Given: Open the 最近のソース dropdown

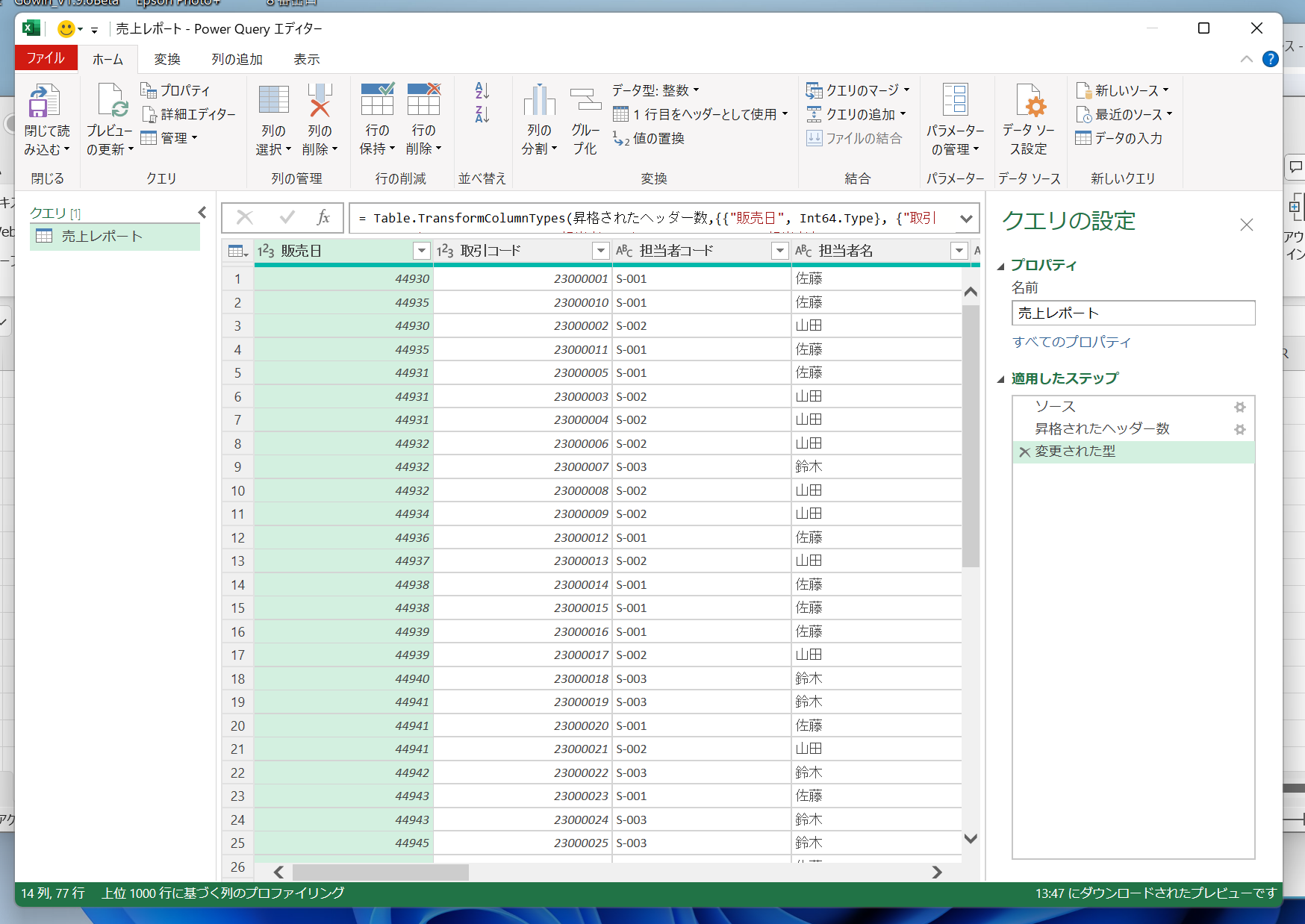Looking at the screenshot, I should pos(1124,114).
